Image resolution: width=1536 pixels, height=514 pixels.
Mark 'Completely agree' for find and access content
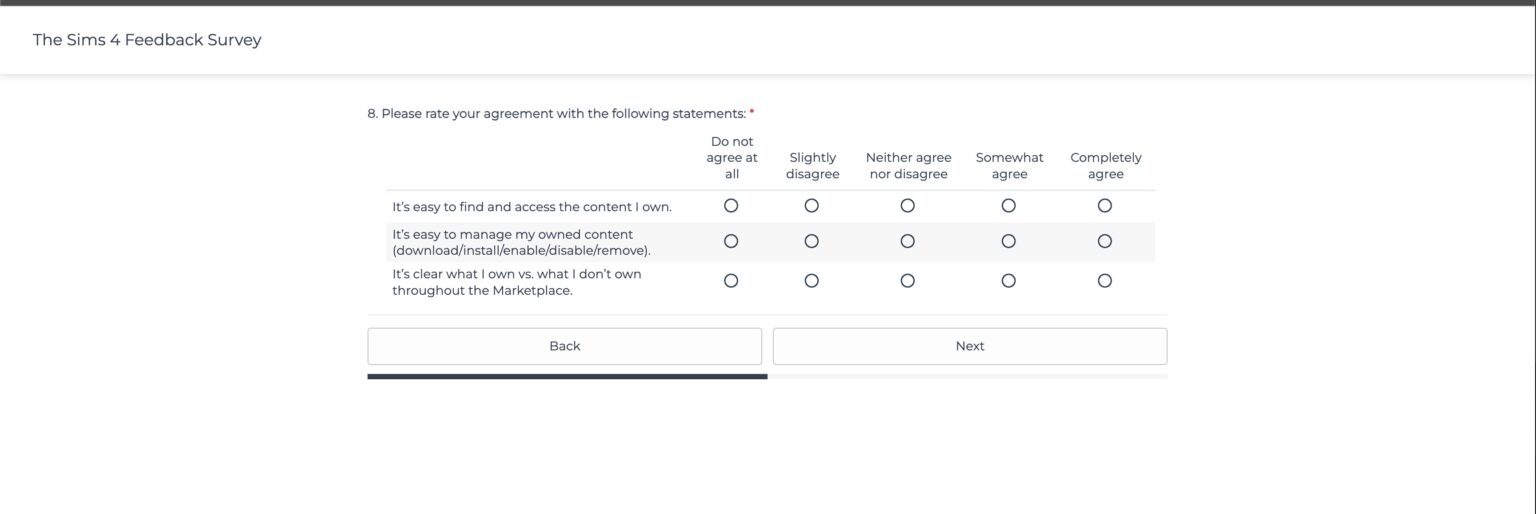coord(1105,206)
